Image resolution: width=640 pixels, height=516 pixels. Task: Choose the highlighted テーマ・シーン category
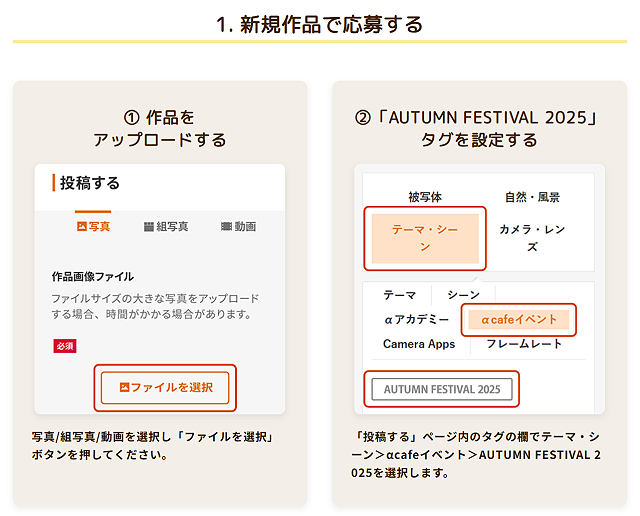(x=425, y=238)
